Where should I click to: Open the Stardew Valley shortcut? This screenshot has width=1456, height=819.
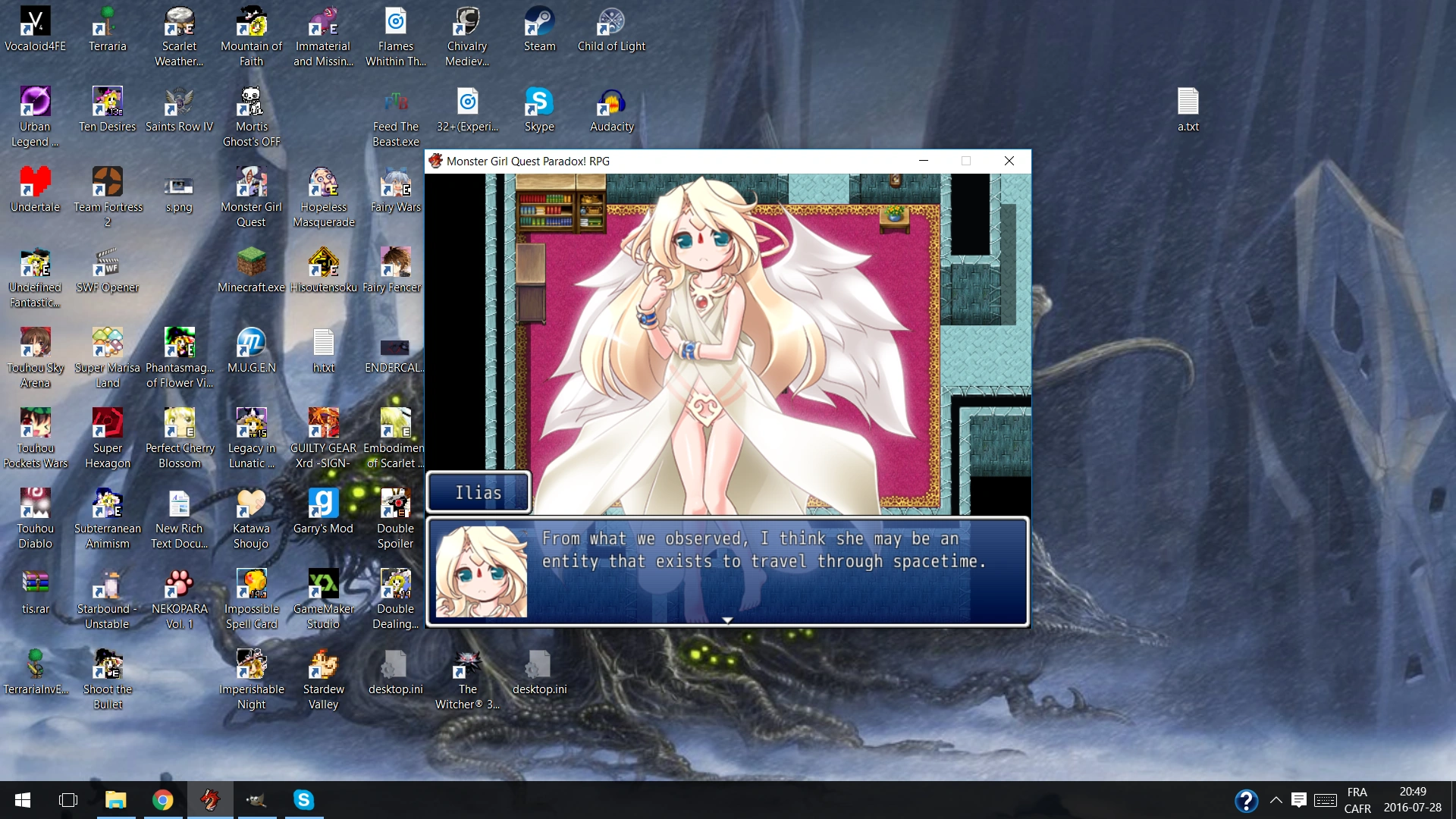tap(323, 664)
